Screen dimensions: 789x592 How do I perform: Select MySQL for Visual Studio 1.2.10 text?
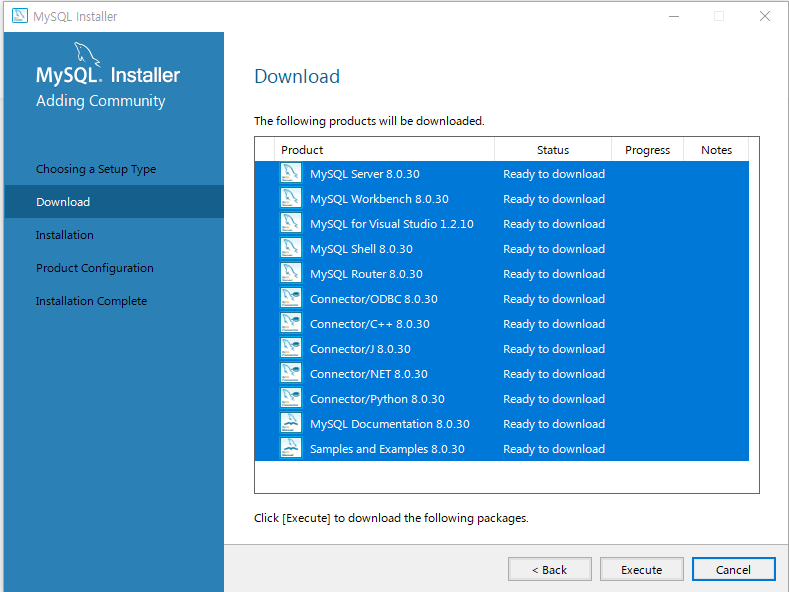click(x=392, y=224)
